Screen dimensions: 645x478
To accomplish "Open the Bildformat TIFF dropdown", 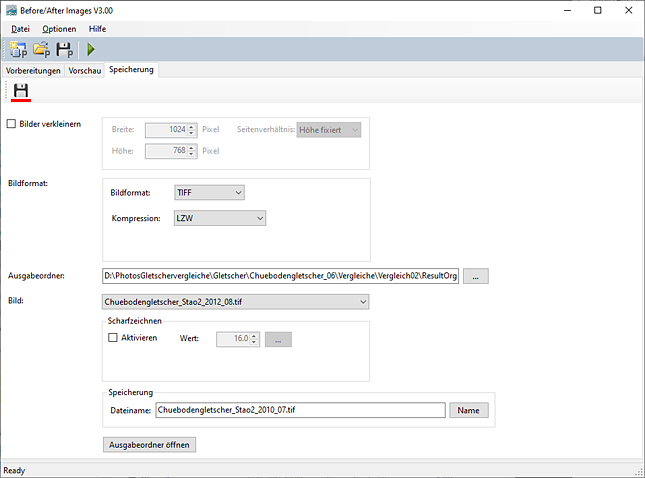I will coord(209,193).
